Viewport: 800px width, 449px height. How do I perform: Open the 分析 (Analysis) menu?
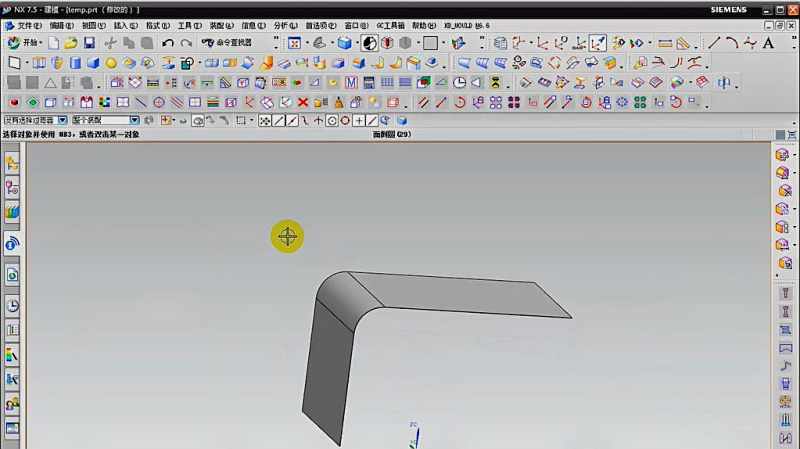(x=285, y=25)
